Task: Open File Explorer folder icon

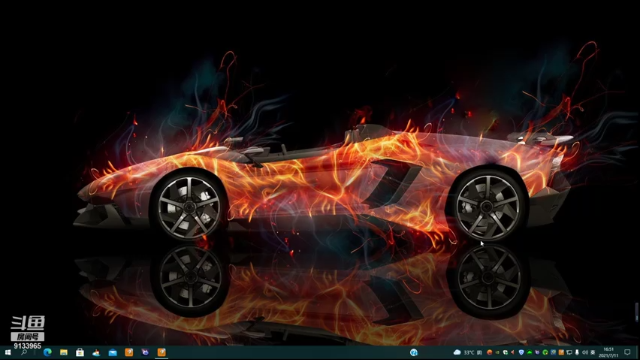Action: click(64, 352)
